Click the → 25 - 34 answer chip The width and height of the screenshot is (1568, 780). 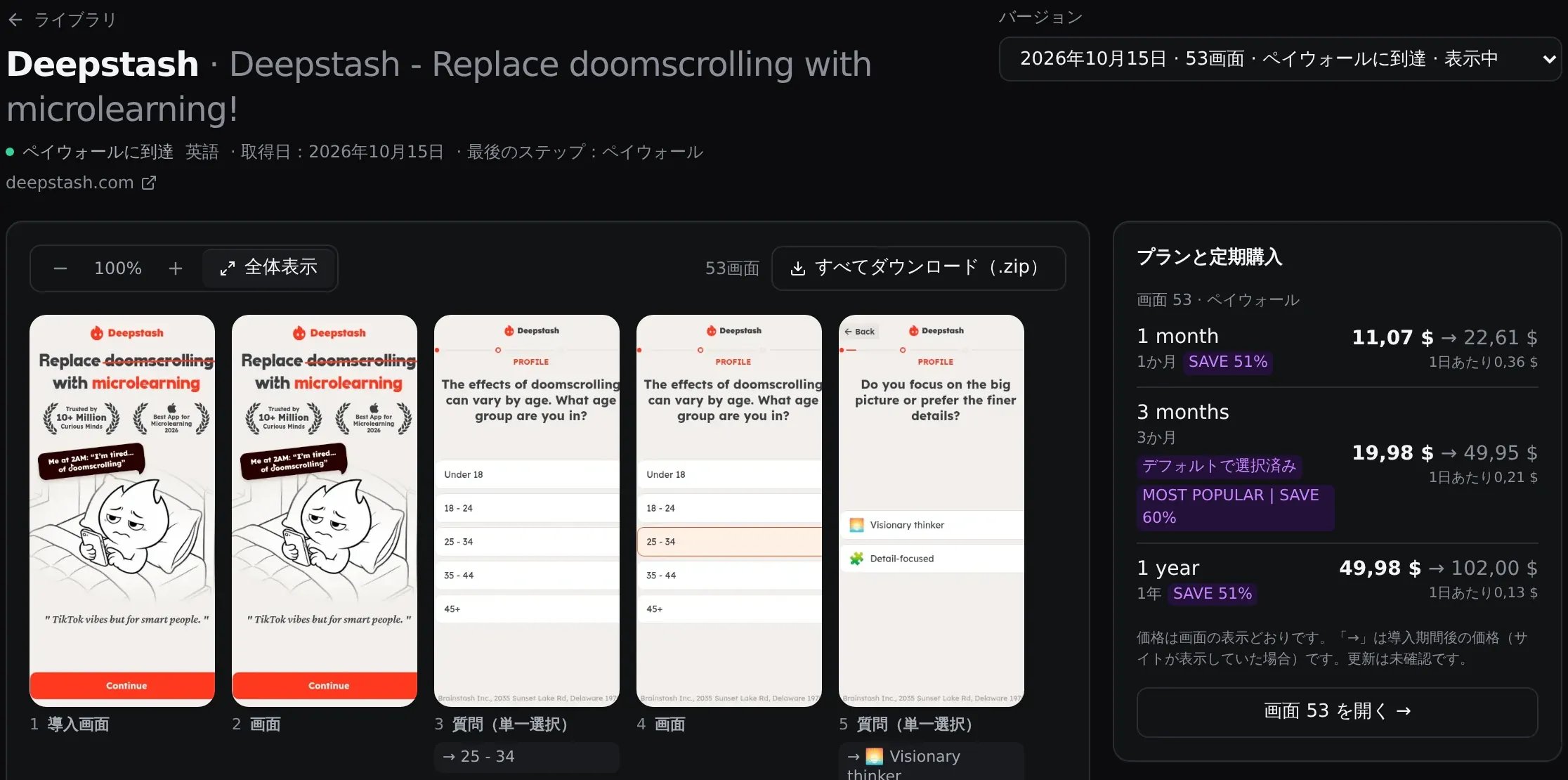click(527, 757)
